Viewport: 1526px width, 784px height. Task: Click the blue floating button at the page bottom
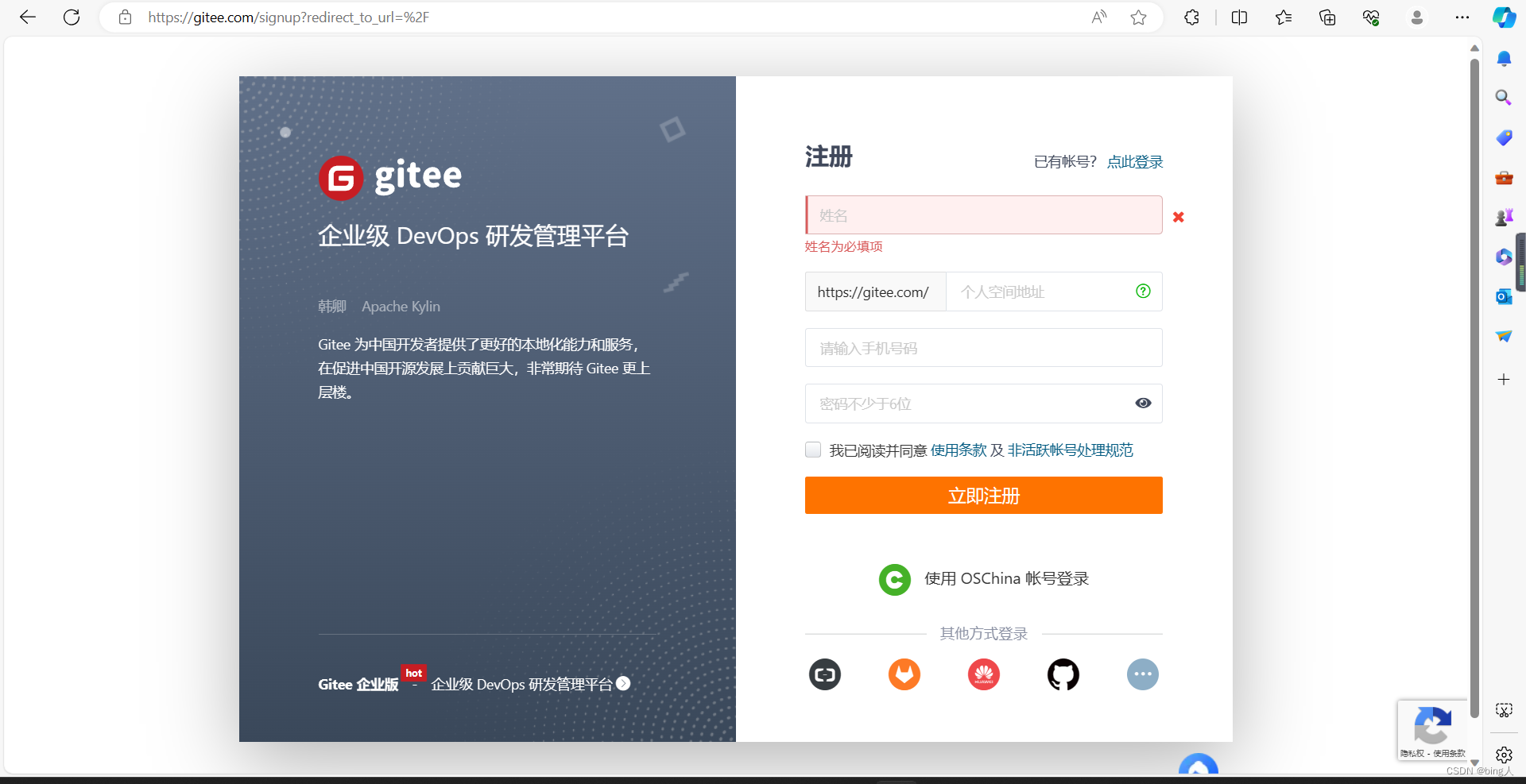coord(1199,764)
